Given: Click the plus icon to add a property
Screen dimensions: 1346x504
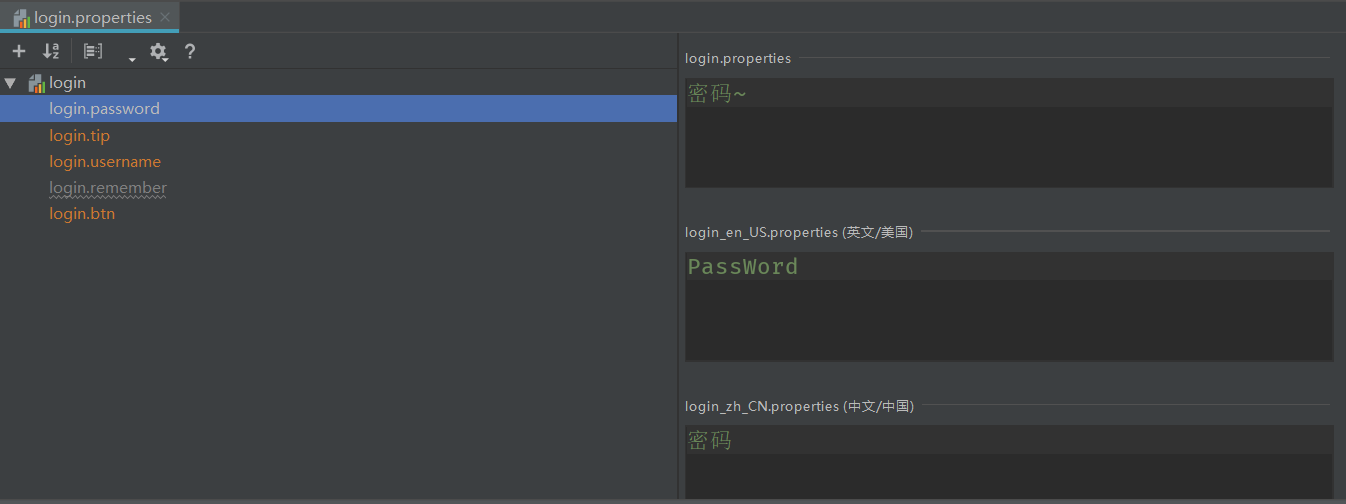Looking at the screenshot, I should coord(19,51).
